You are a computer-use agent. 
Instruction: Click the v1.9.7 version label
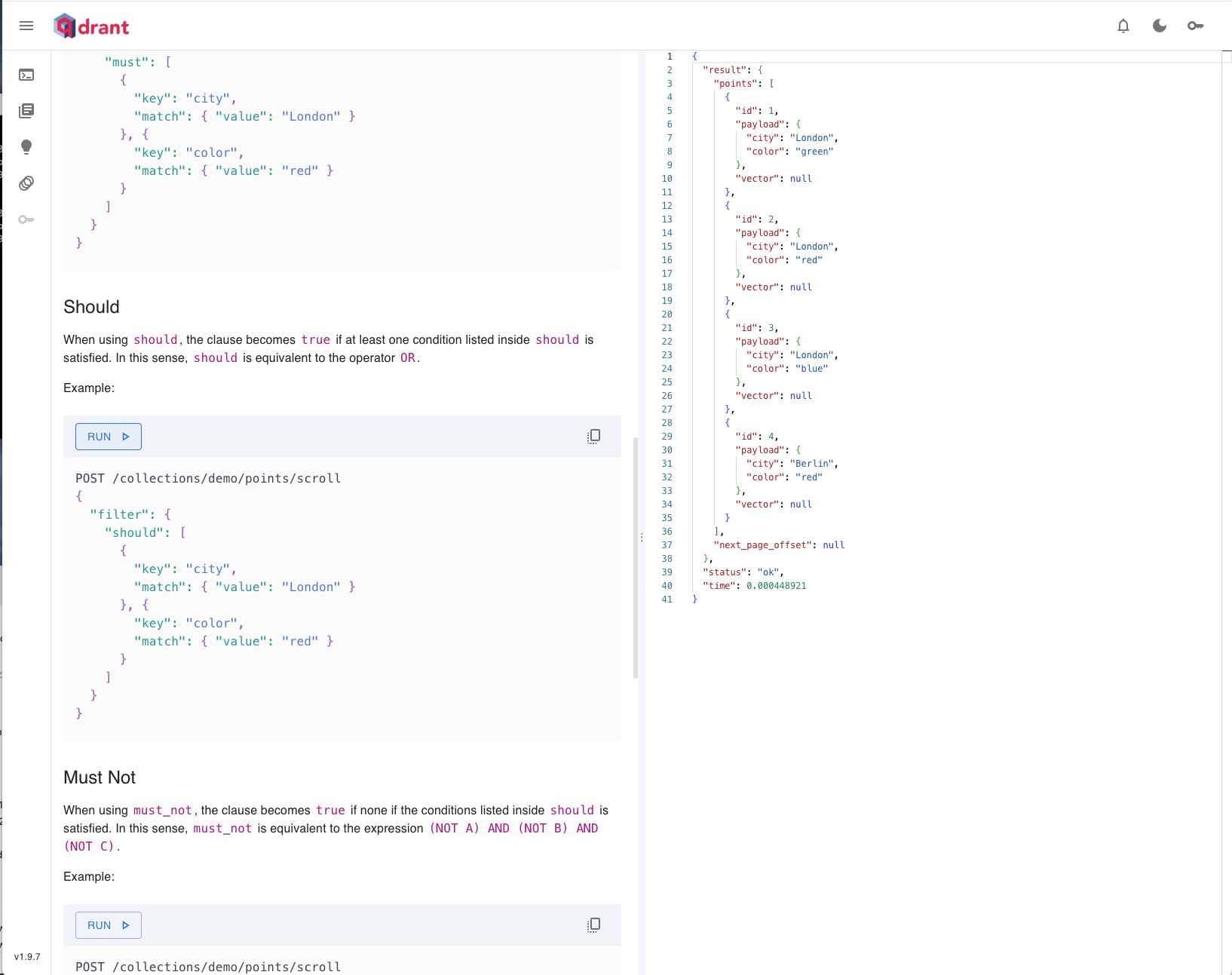click(x=28, y=956)
